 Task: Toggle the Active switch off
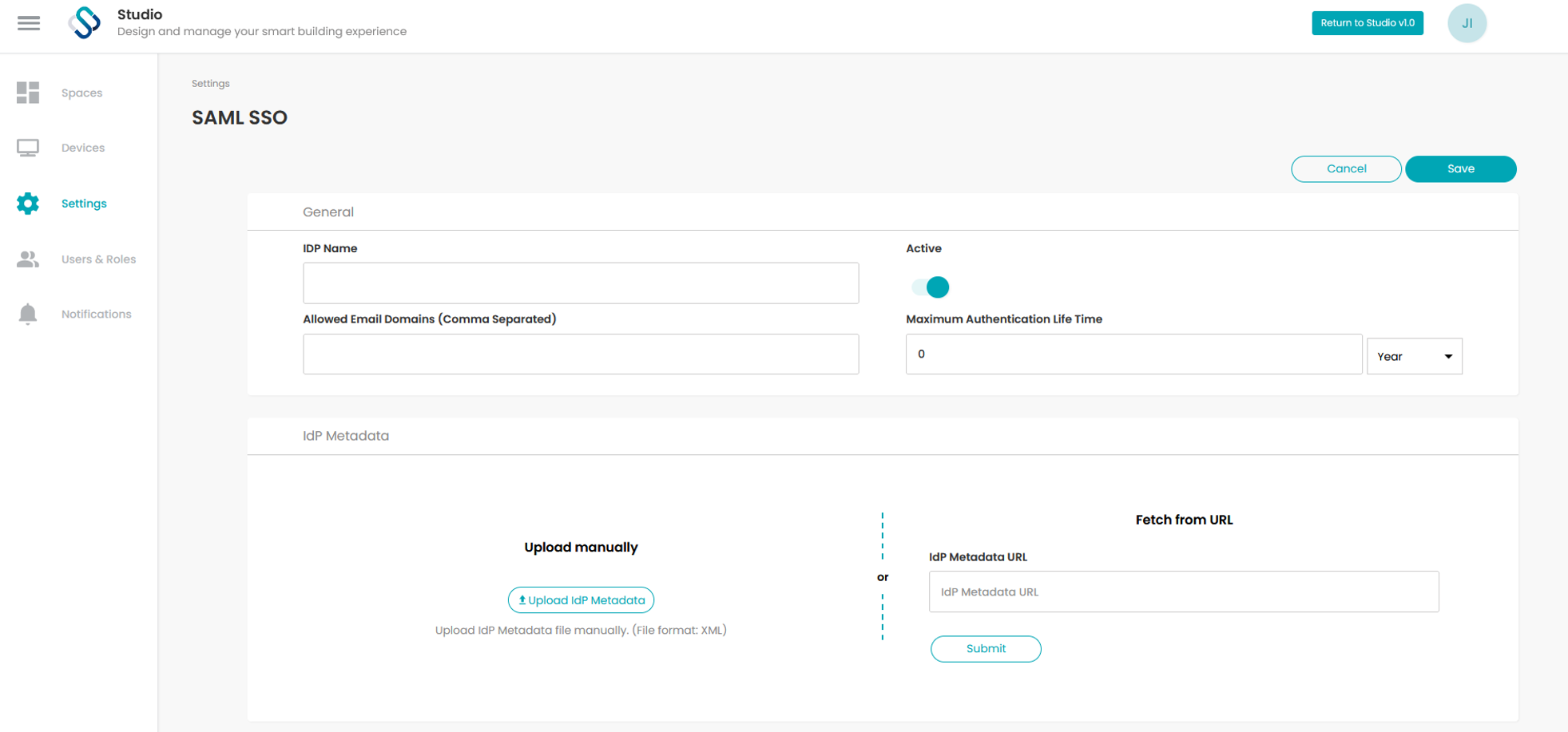click(x=931, y=287)
